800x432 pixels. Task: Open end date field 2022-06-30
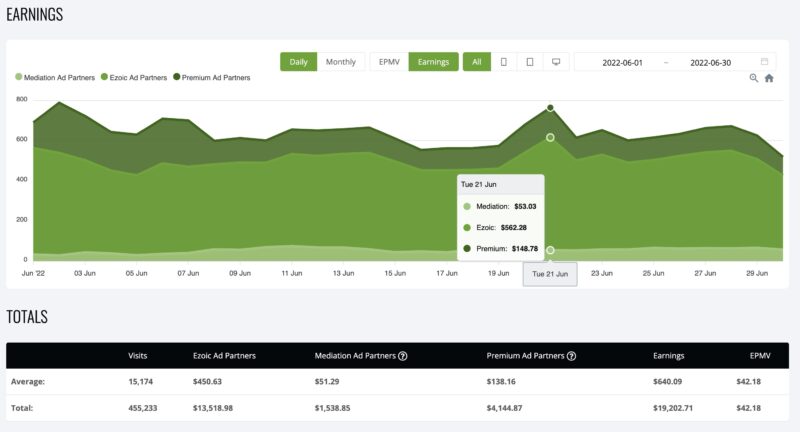tap(711, 62)
